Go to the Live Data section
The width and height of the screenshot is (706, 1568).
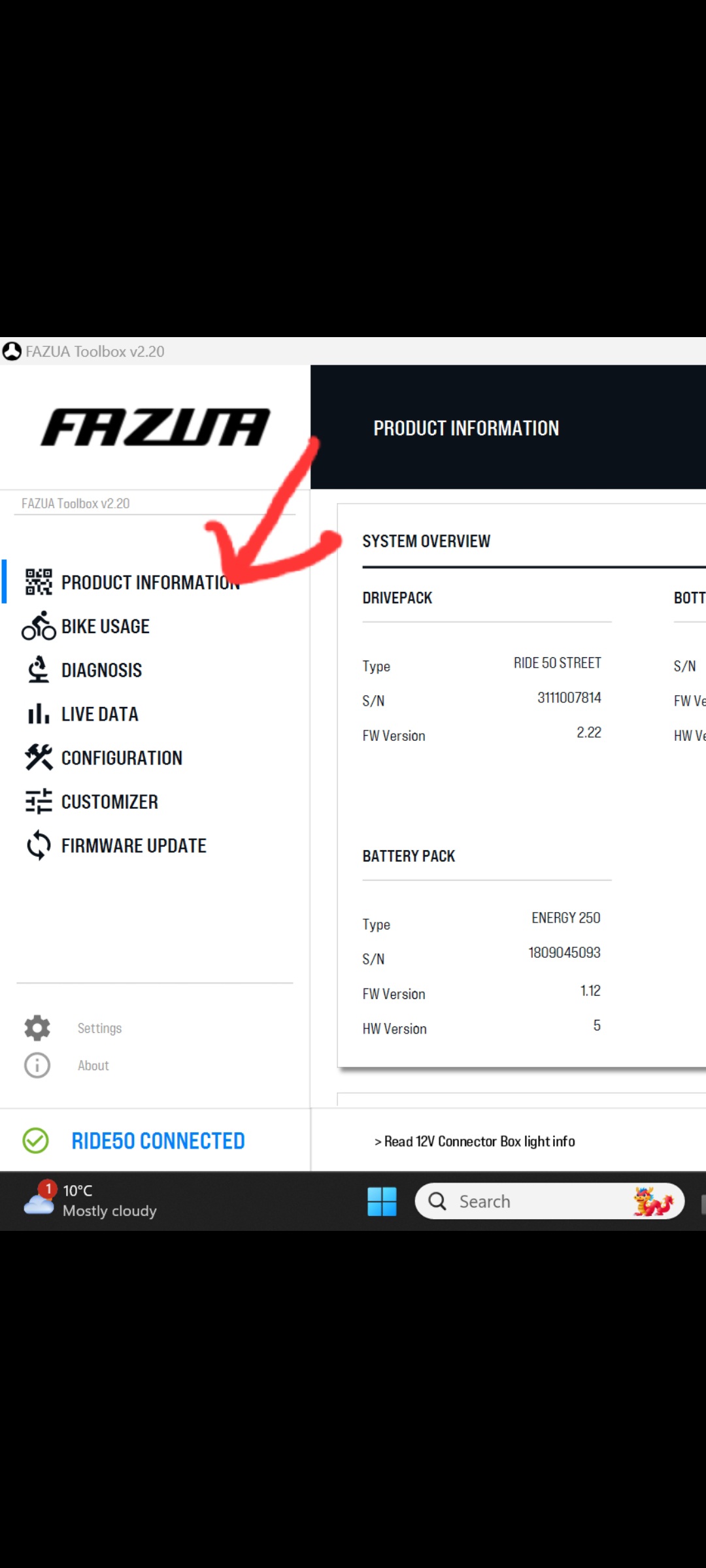(100, 714)
